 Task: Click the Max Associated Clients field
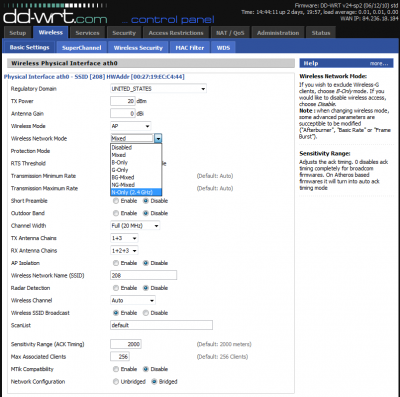click(x=120, y=357)
